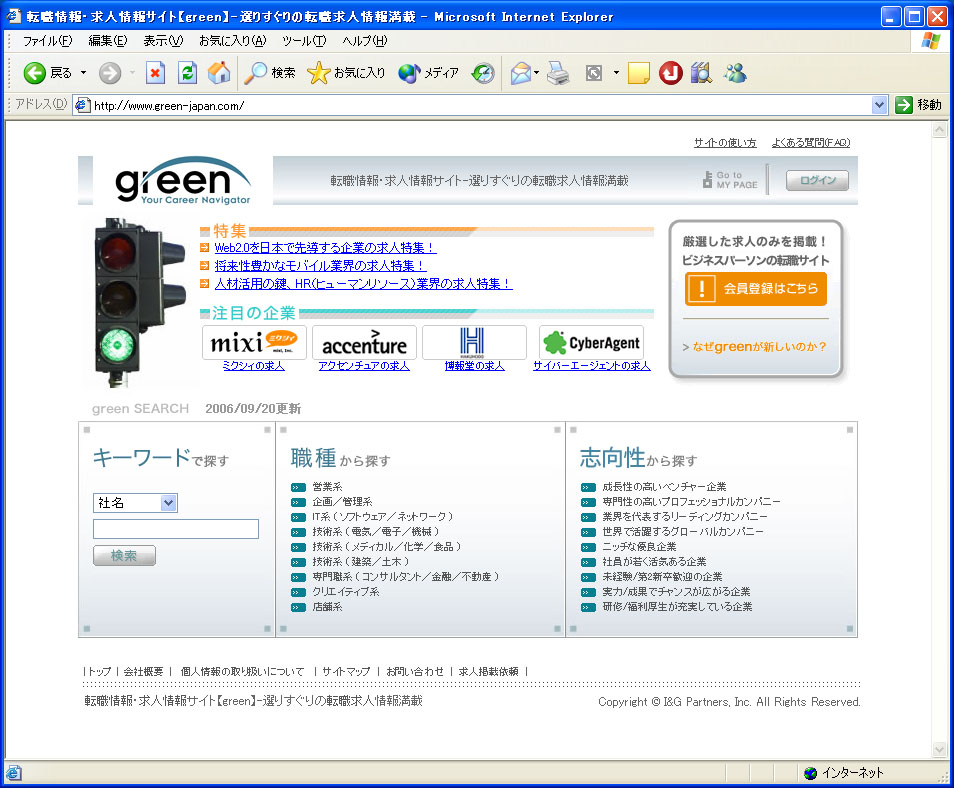The width and height of the screenshot is (954, 788).
Task: Open the Forward button dropdown arrow
Action: pos(132,73)
